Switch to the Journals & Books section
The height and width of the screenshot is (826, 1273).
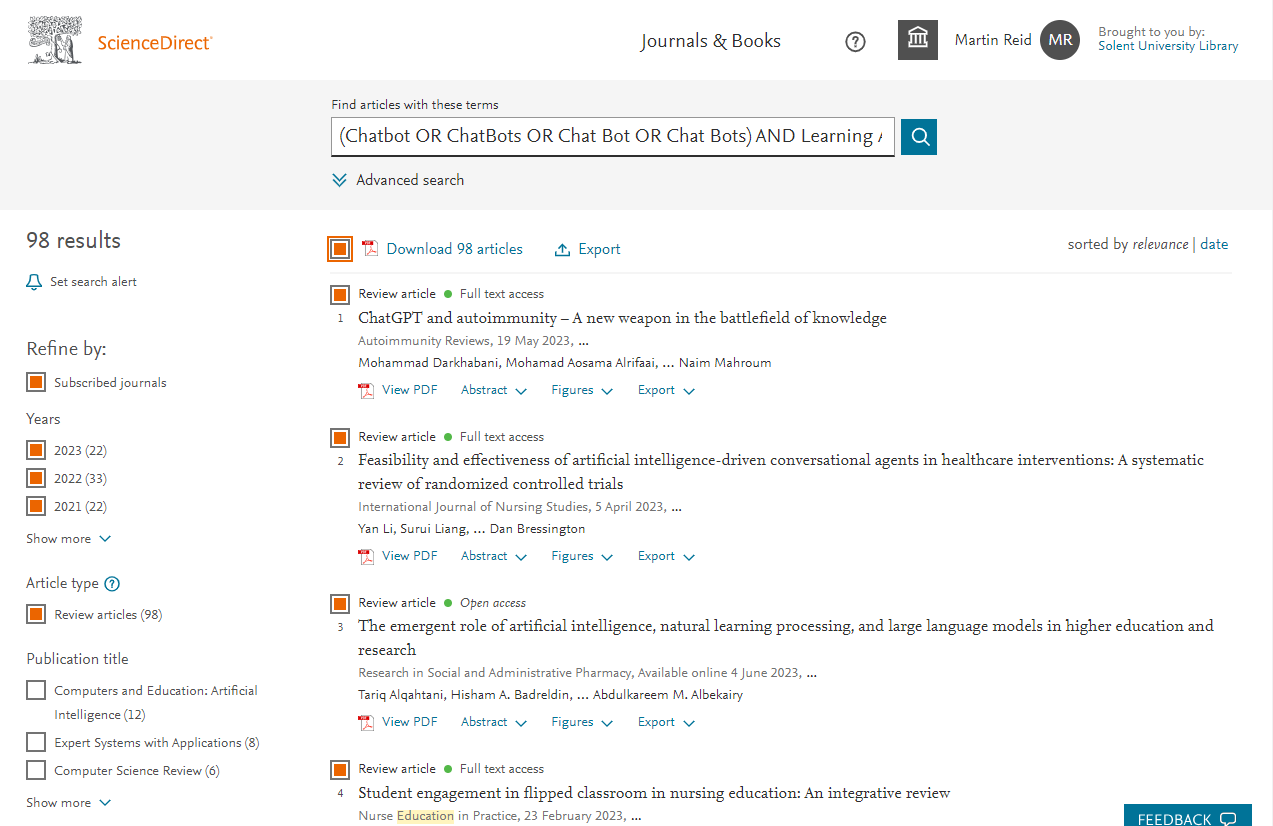710,41
